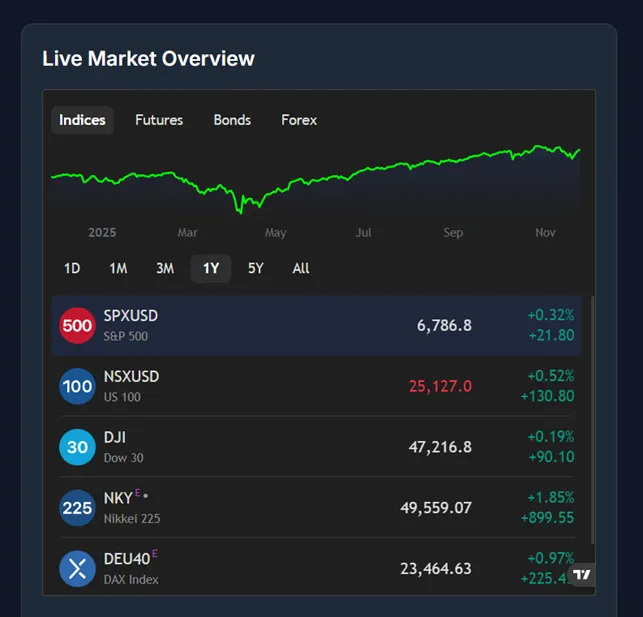Click the DAX Index description label

pos(131,579)
